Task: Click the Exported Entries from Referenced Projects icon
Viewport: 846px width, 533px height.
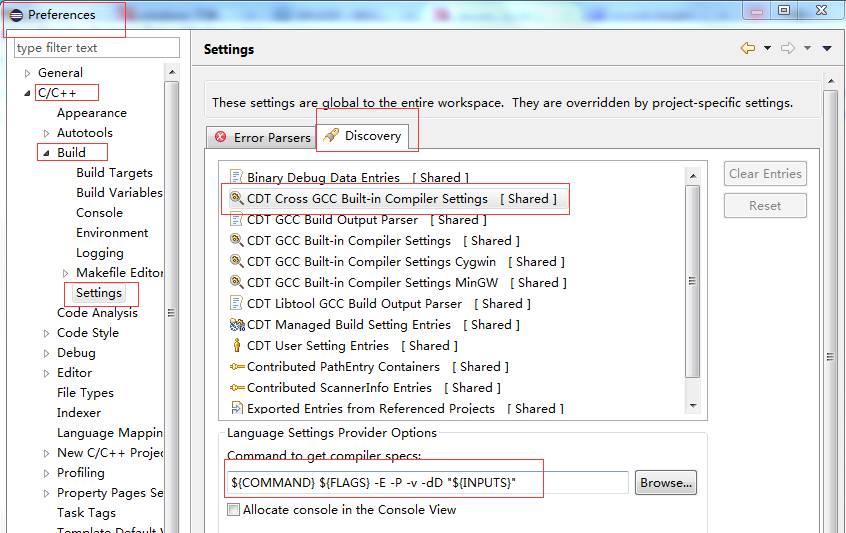Action: click(x=236, y=408)
